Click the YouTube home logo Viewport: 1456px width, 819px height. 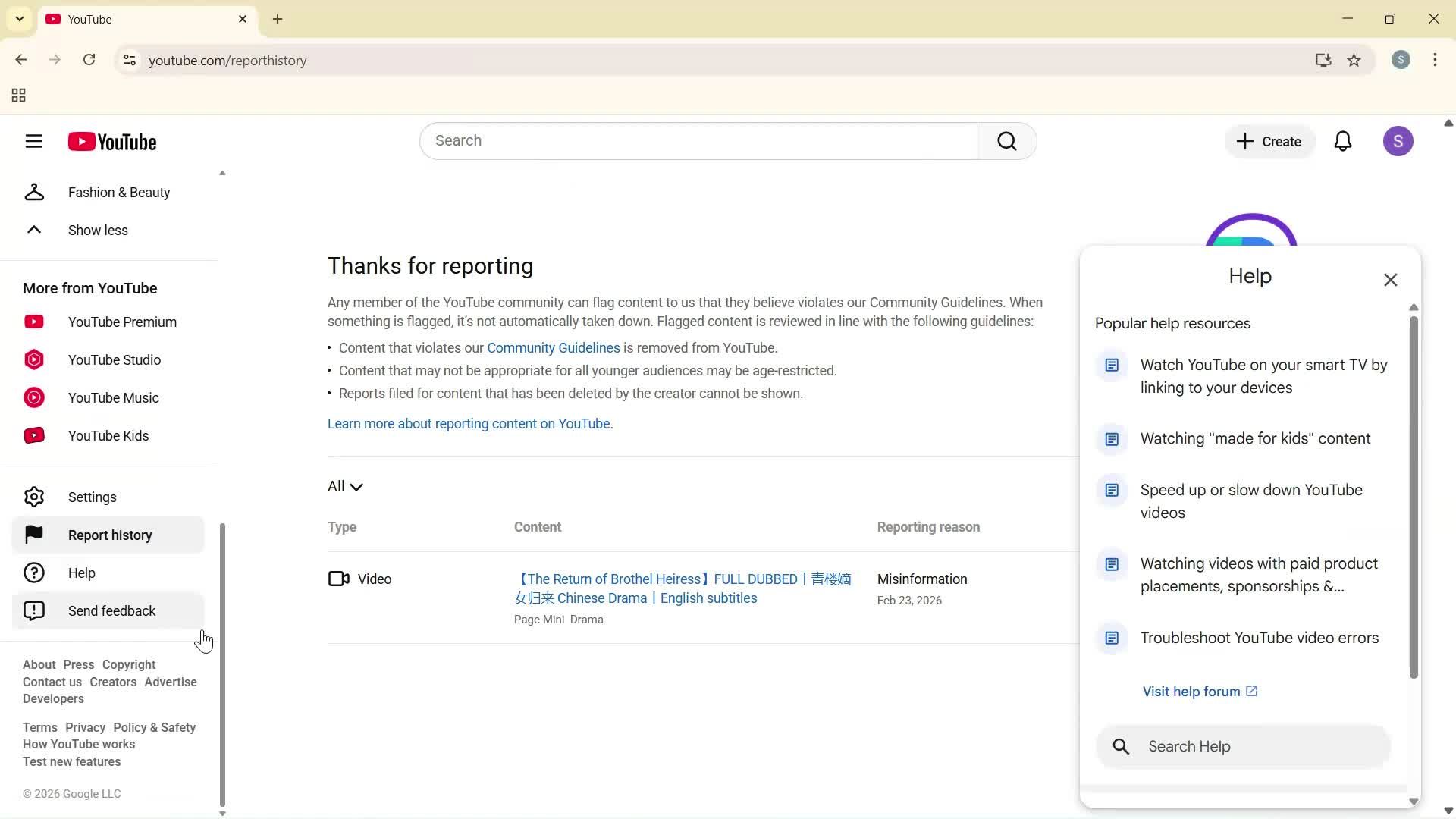point(112,141)
